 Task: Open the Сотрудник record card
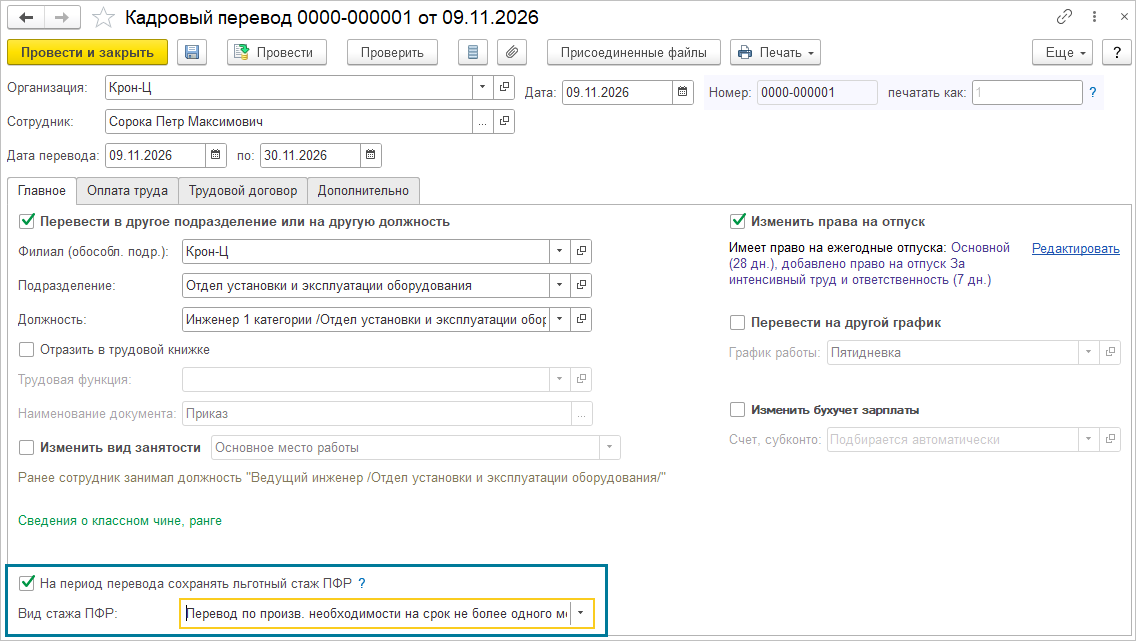tap(504, 122)
